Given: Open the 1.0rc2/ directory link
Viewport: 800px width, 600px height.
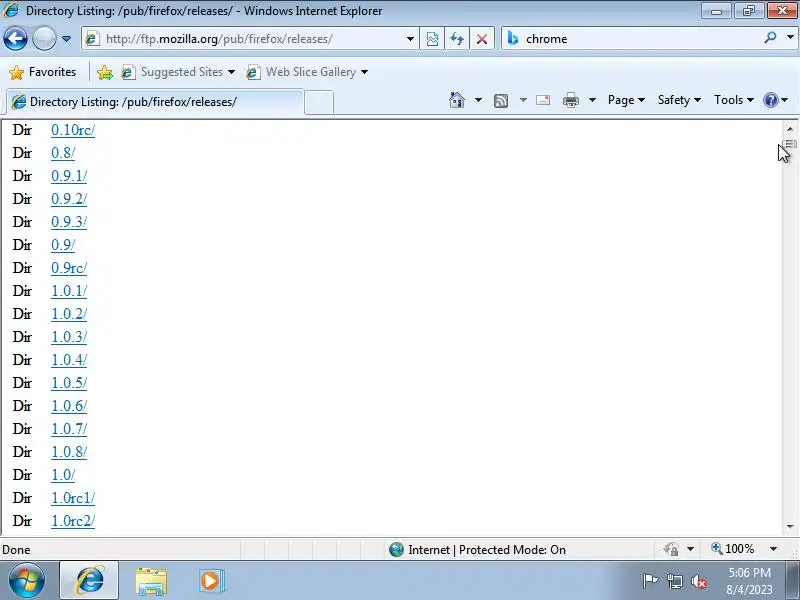Looking at the screenshot, I should pyautogui.click(x=73, y=521).
